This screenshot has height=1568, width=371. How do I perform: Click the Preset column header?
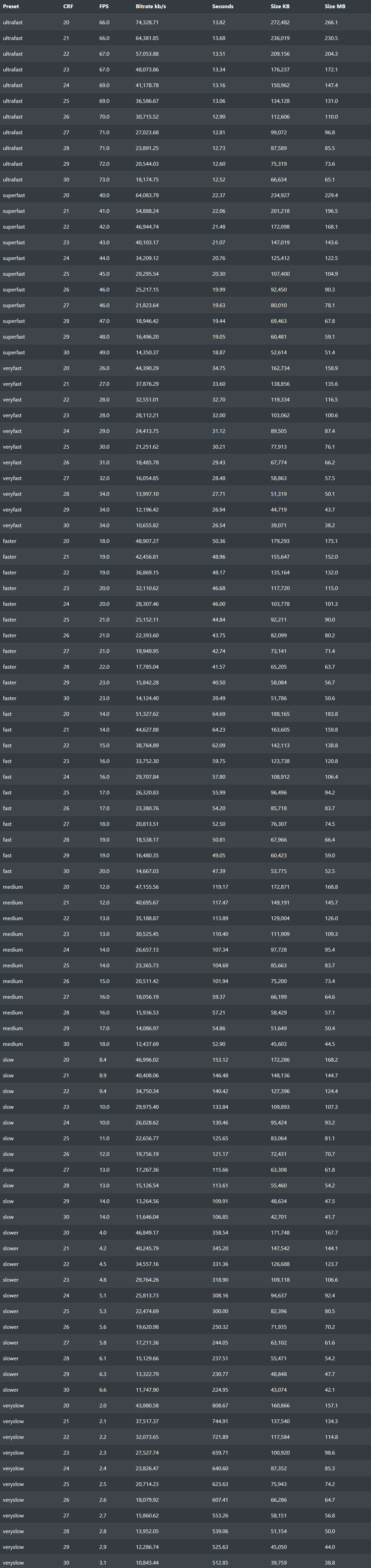click(x=11, y=6)
